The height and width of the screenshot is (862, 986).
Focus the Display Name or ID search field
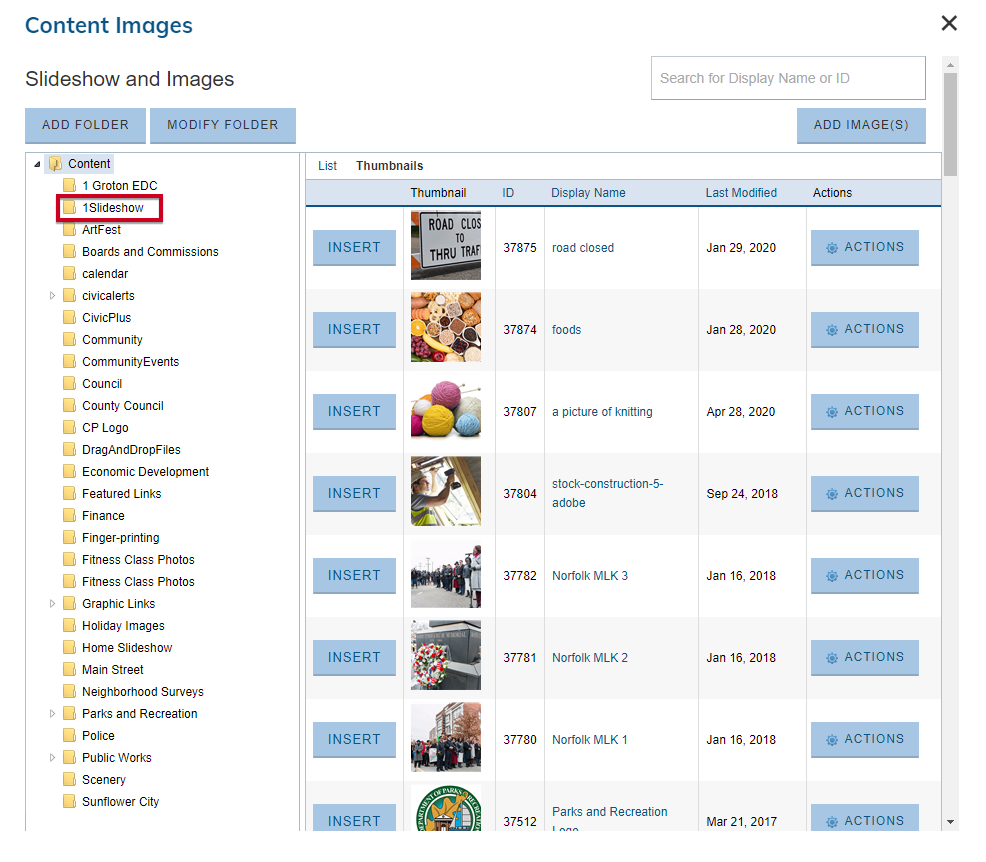[x=788, y=78]
